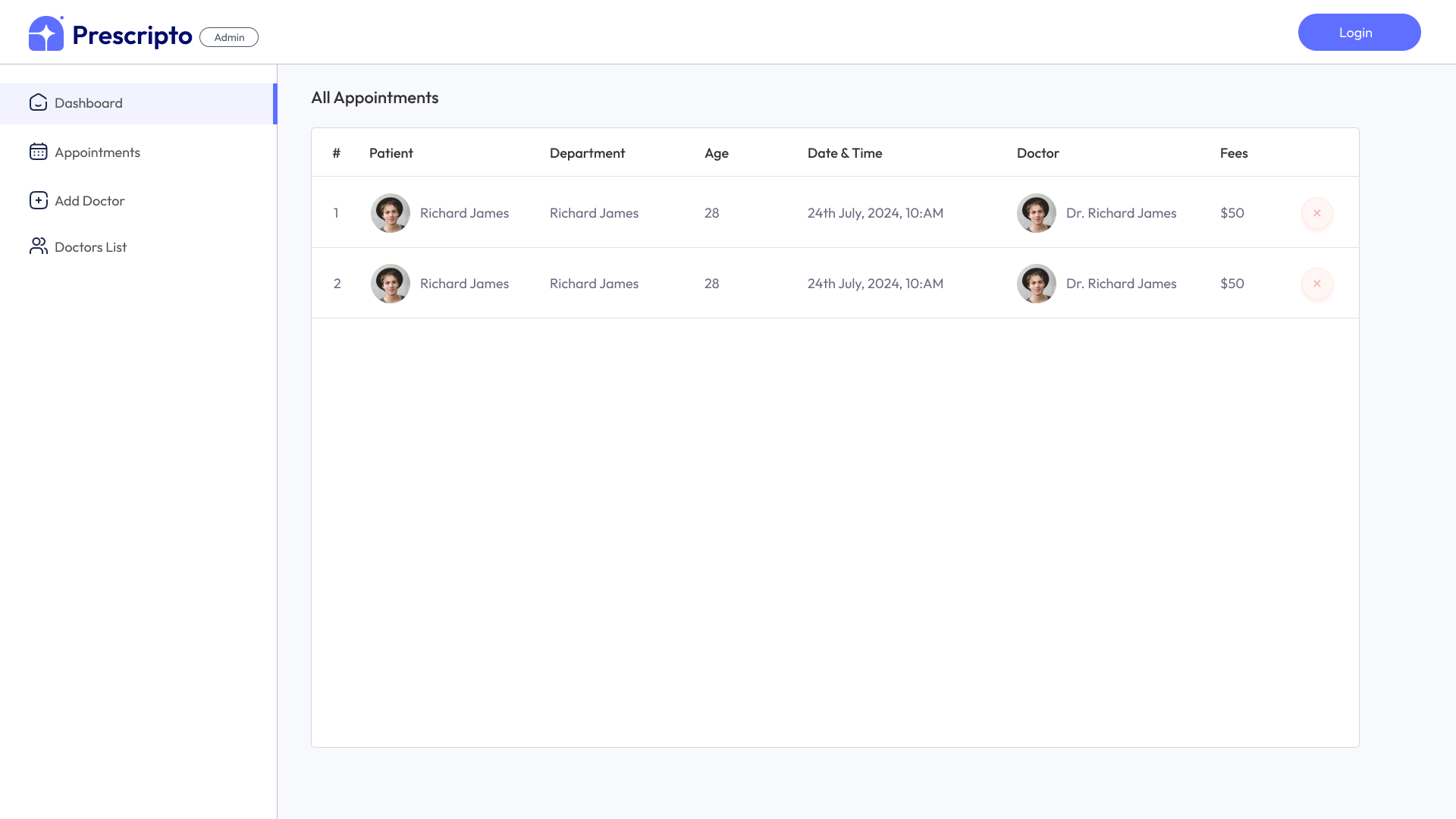Click patient photo in first row
Screen dimensions: 1456x819
pyautogui.click(x=391, y=213)
